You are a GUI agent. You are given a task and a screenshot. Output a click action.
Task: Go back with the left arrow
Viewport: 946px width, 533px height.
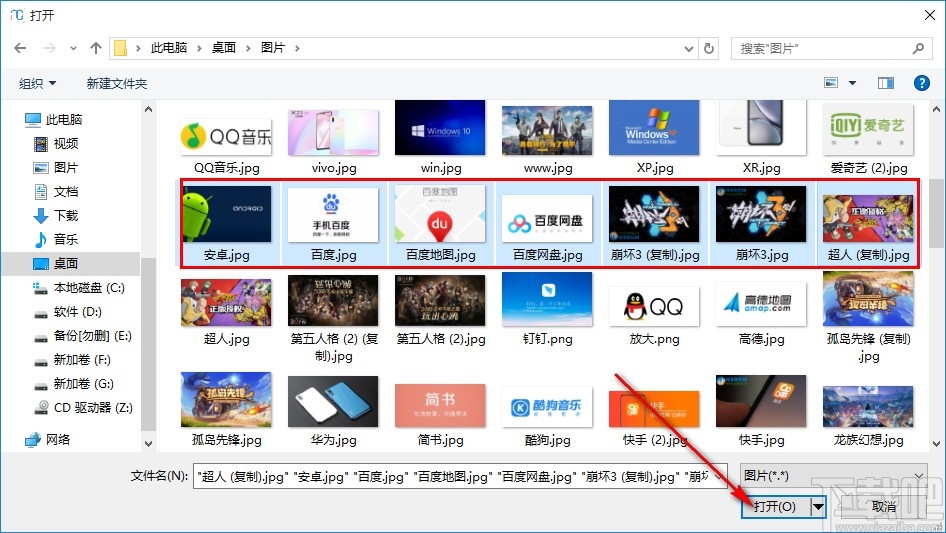point(20,48)
